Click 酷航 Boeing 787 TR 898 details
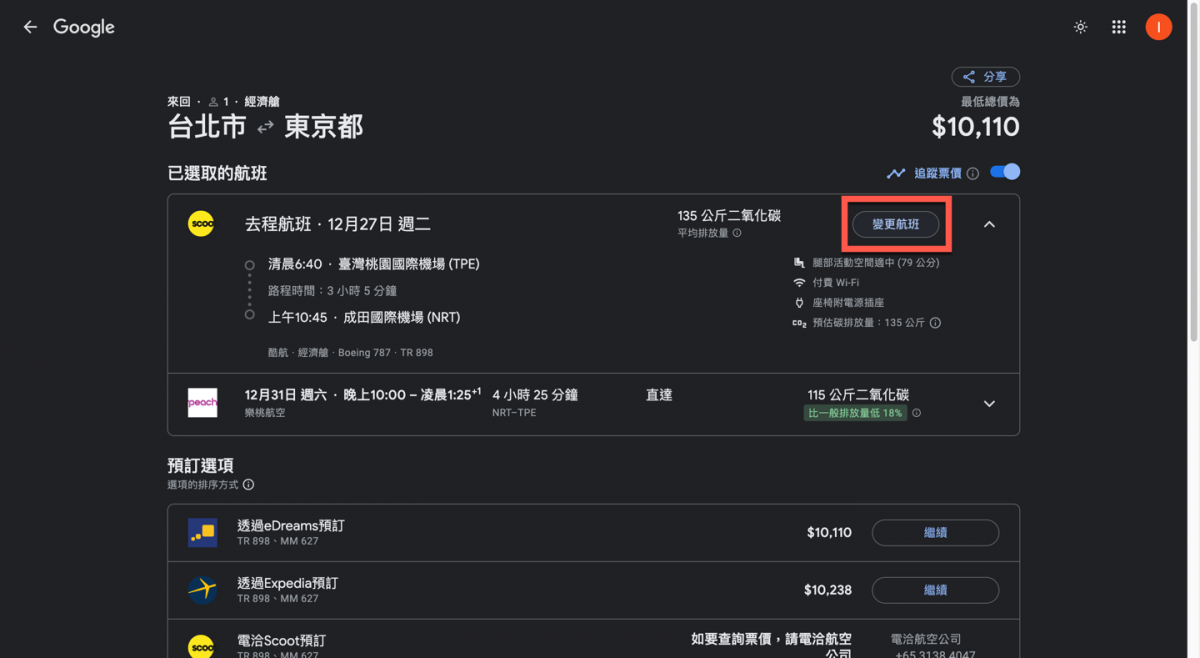Screen dimensions: 1200x658 click(350, 353)
